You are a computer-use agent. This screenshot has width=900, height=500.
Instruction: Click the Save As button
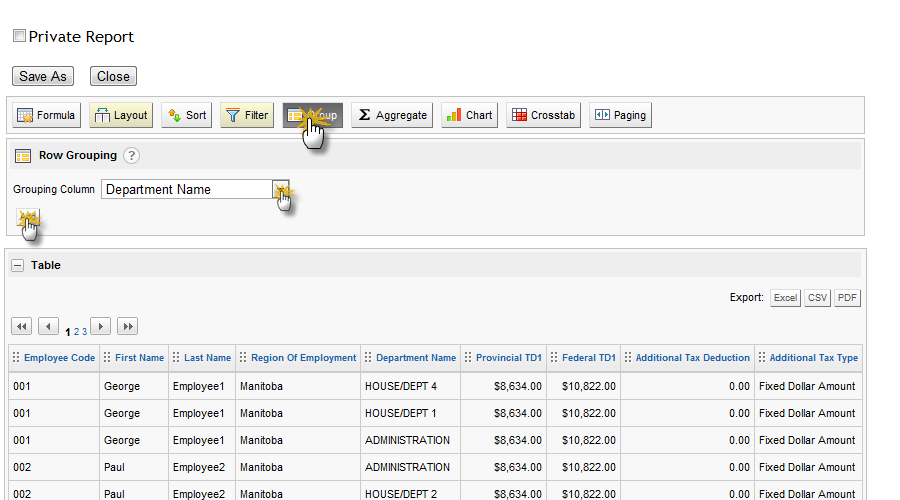point(43,76)
